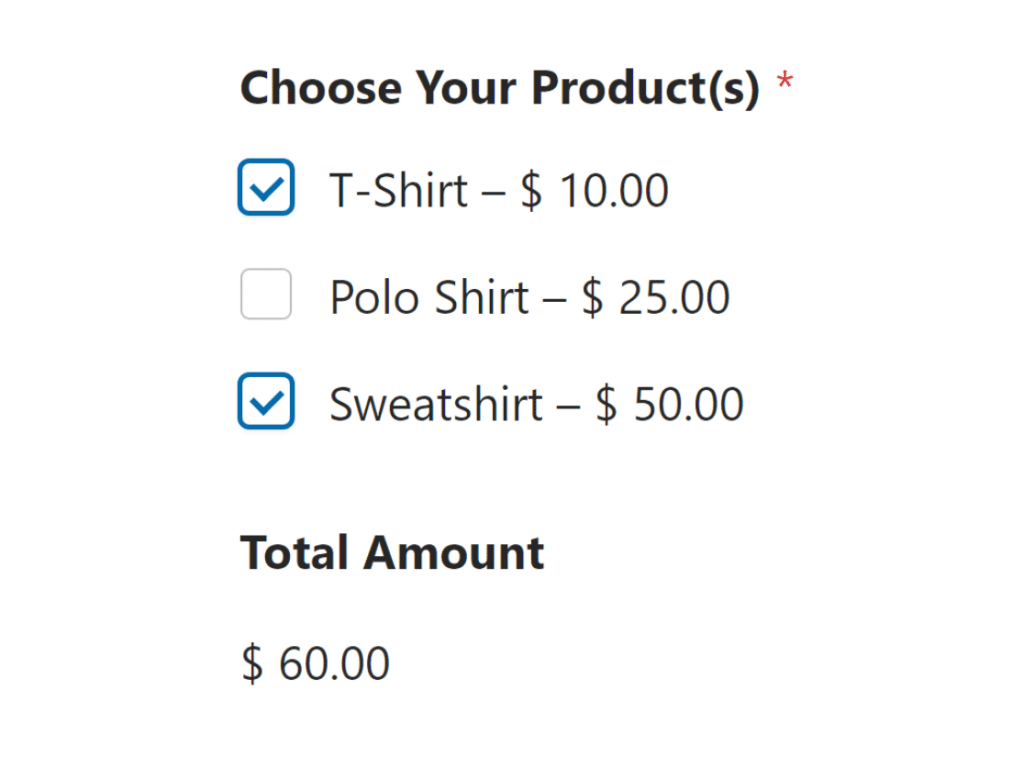Viewport: 1024px width, 768px height.
Task: Select the T-Shirt – $ 10.00 label
Action: pyautogui.click(x=499, y=189)
